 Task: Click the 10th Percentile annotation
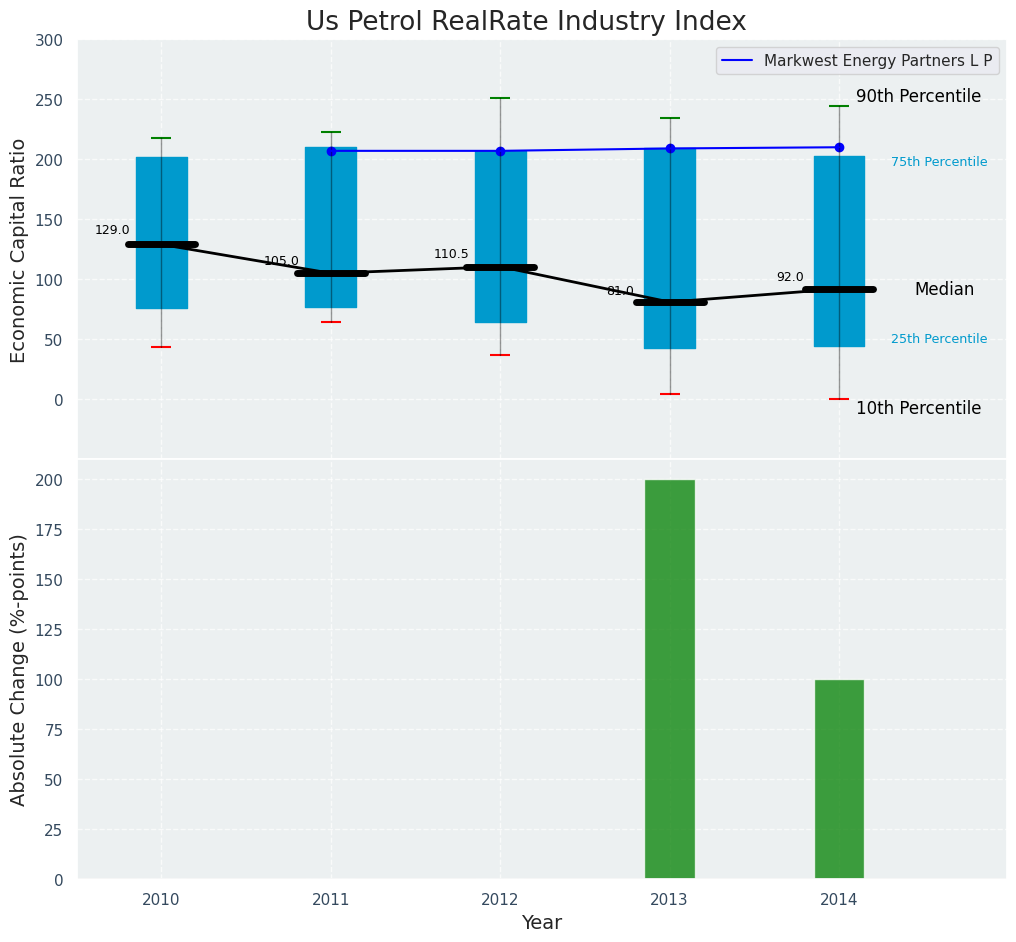click(918, 408)
